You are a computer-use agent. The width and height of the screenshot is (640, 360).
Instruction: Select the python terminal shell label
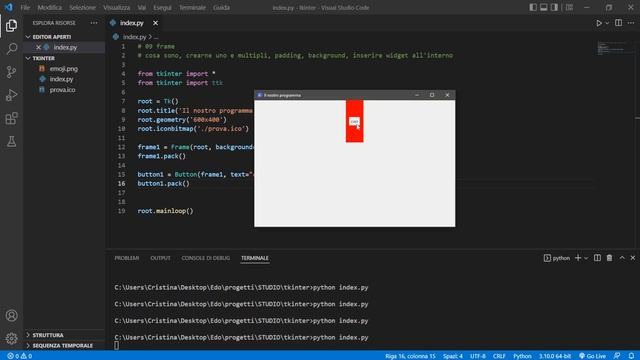[557, 258]
